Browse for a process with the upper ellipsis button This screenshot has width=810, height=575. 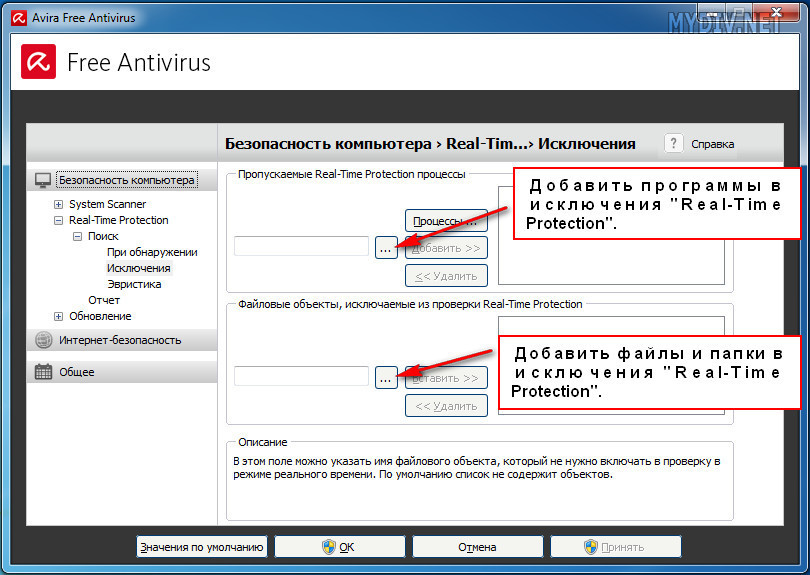[386, 246]
